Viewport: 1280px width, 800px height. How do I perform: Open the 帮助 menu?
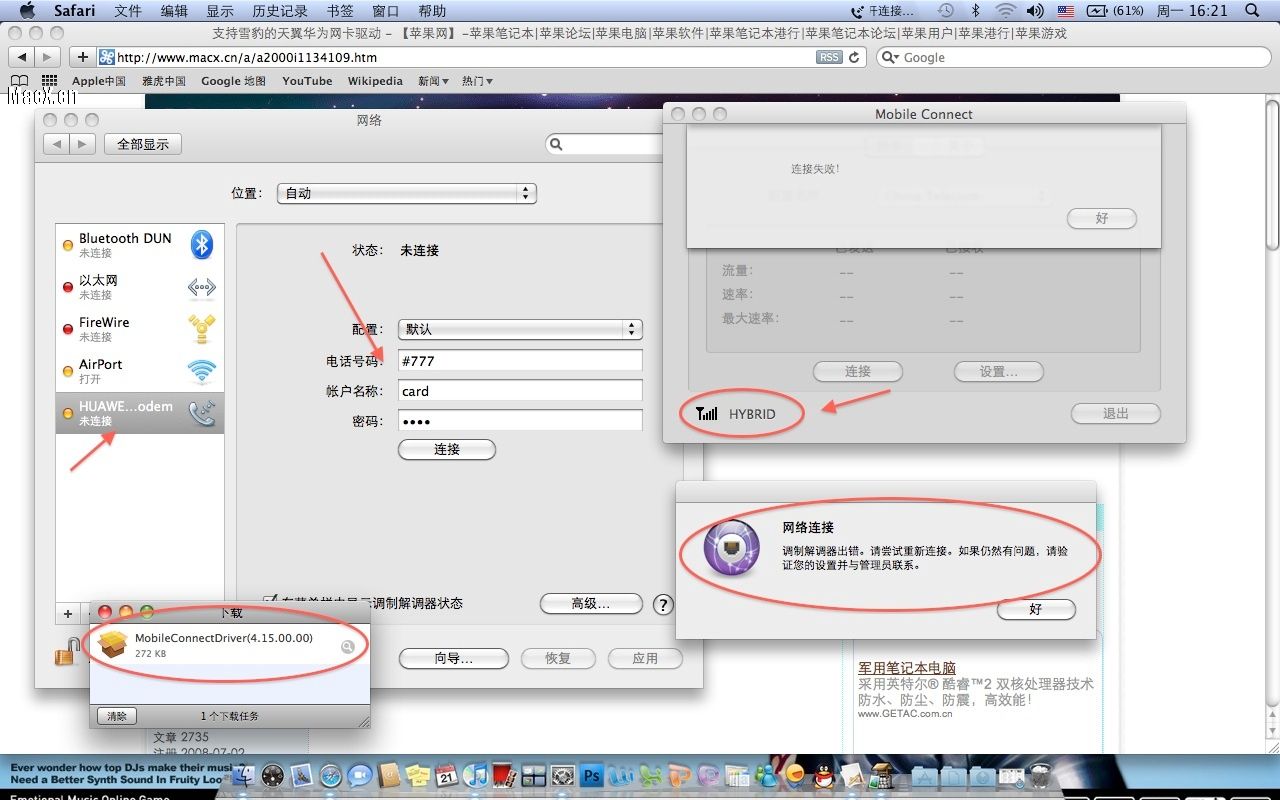pyautogui.click(x=432, y=11)
